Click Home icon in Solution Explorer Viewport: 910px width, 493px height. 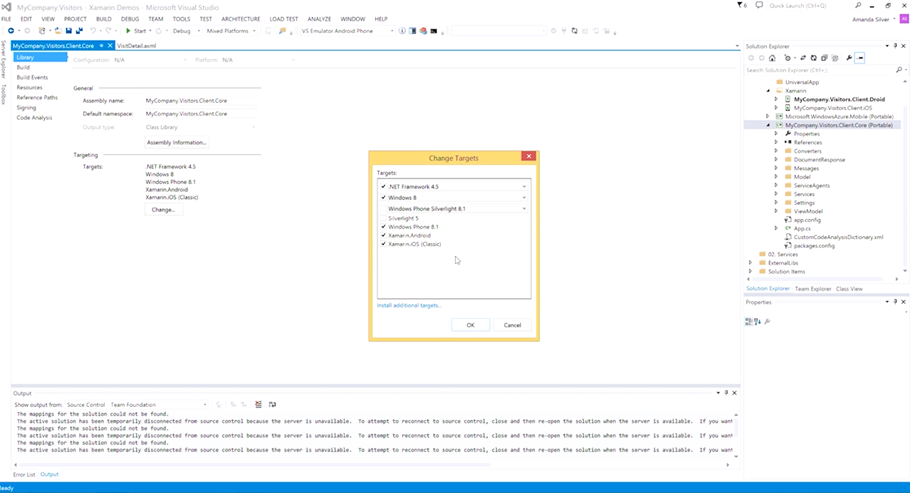click(772, 58)
